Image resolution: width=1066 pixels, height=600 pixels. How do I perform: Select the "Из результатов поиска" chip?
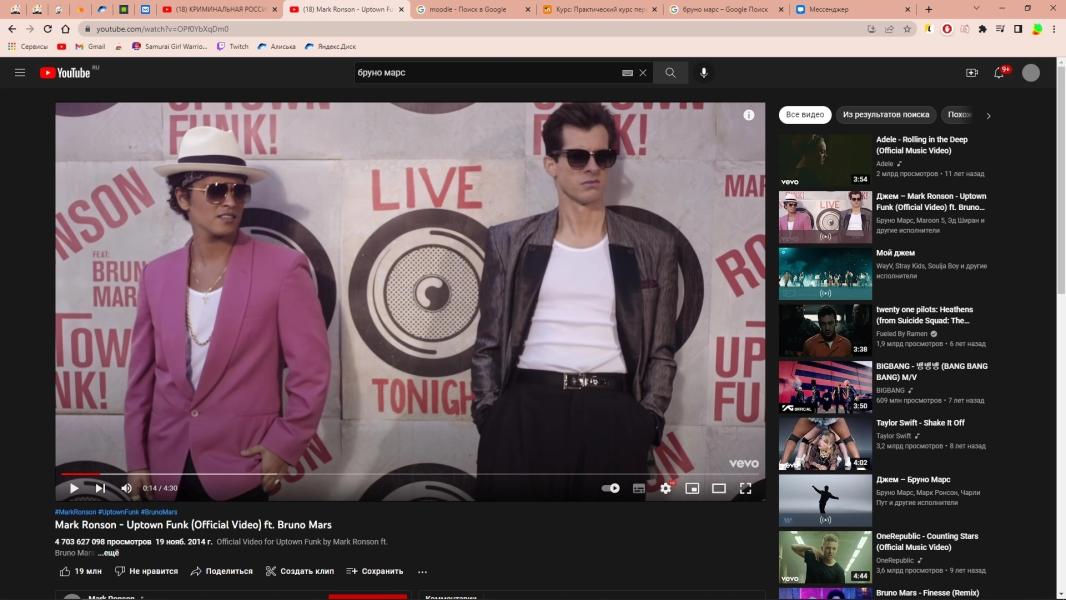885,115
